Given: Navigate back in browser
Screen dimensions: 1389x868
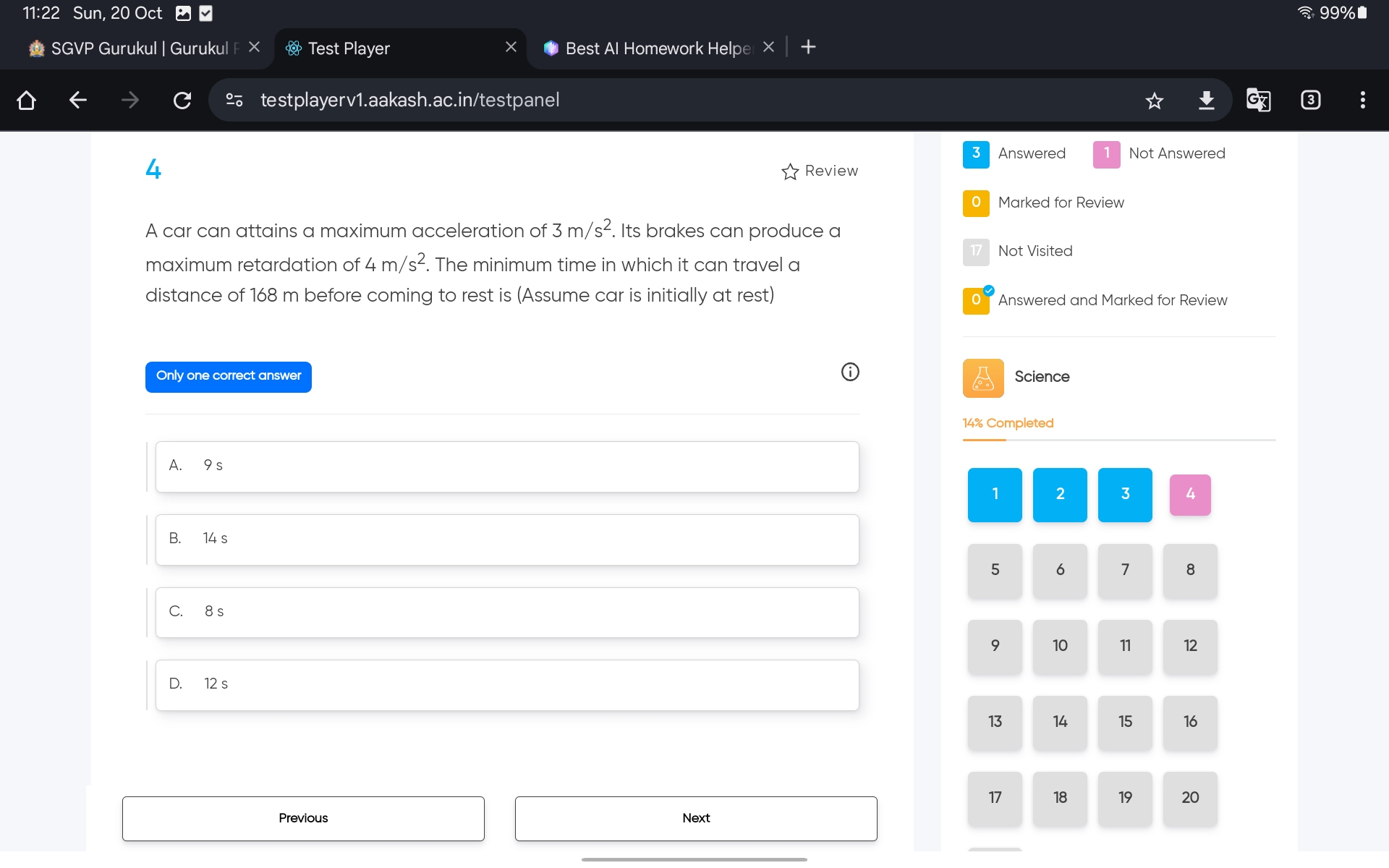Looking at the screenshot, I should click(78, 100).
